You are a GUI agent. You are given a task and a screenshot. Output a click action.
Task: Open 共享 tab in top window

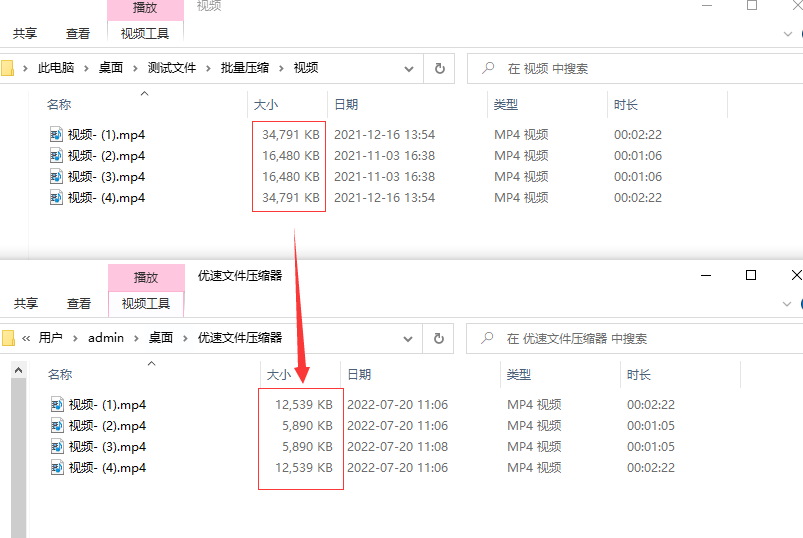click(25, 34)
